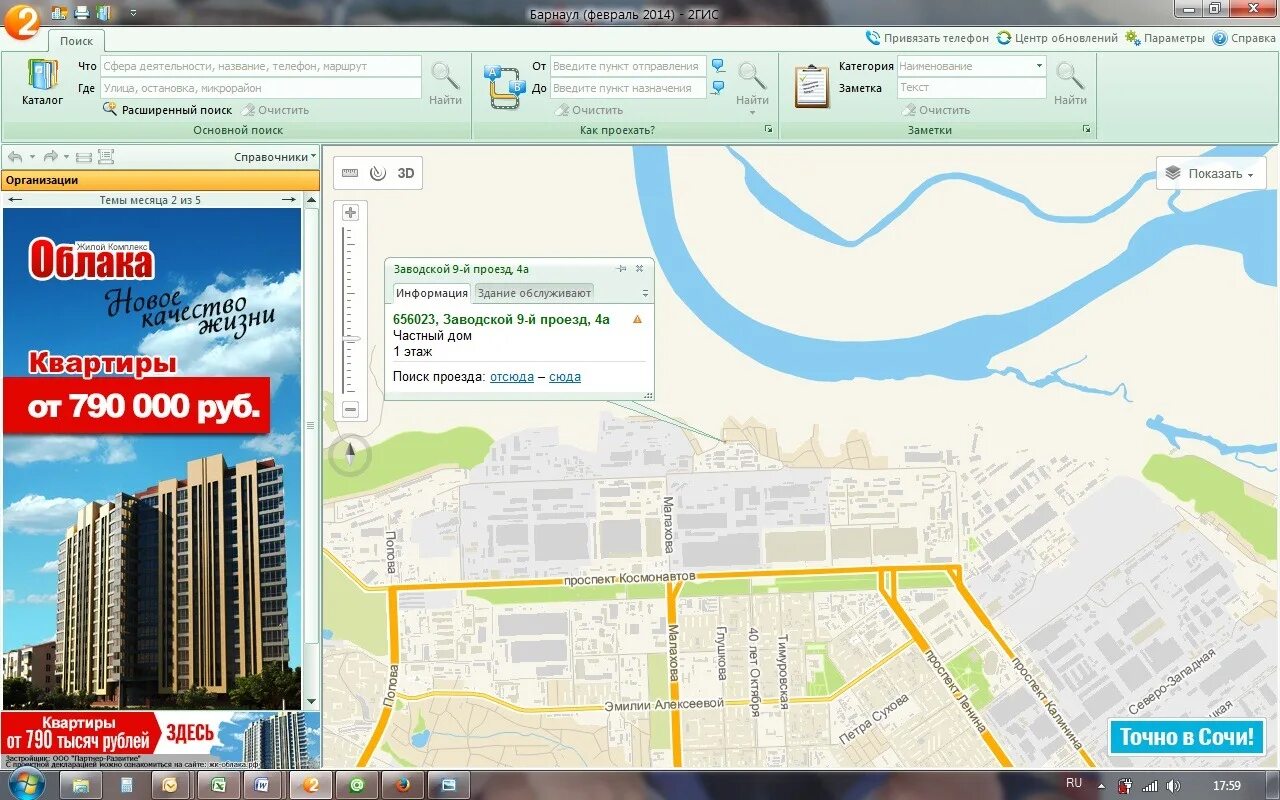
Task: Click the A-to-B route icon
Action: (x=504, y=86)
